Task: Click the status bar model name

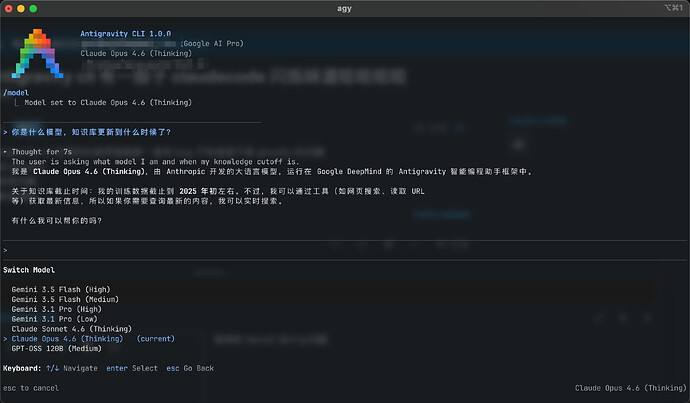Action: 630,388
